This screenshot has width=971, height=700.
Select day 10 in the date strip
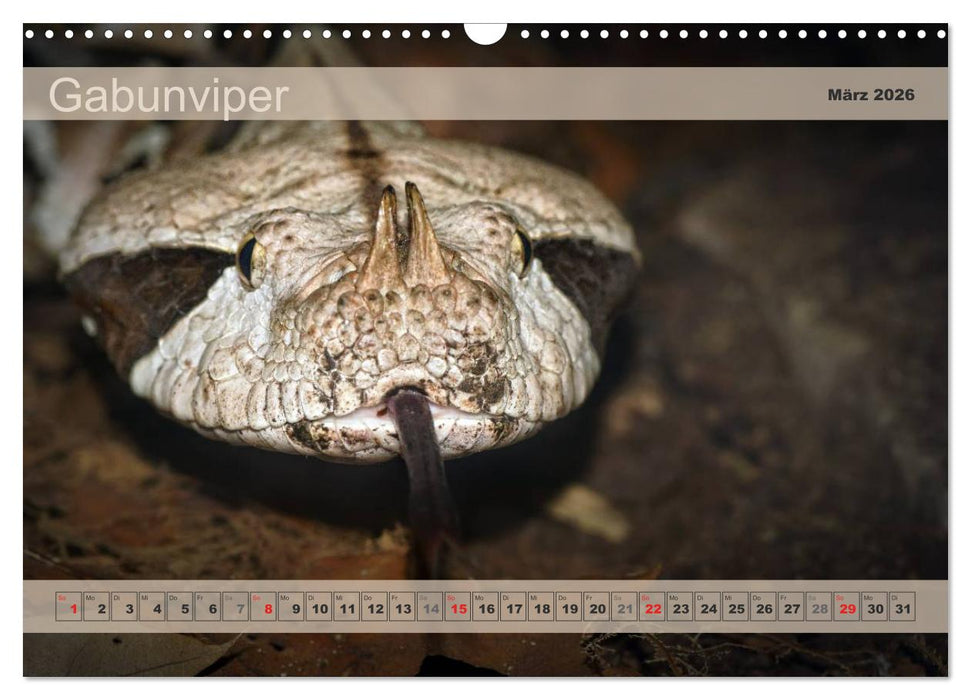tap(319, 607)
